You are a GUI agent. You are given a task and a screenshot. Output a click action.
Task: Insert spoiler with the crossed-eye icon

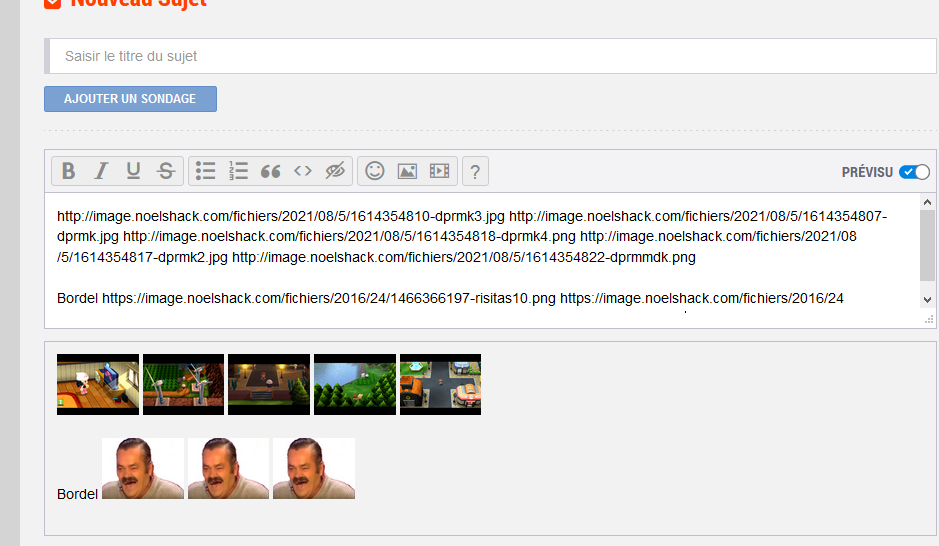[335, 171]
